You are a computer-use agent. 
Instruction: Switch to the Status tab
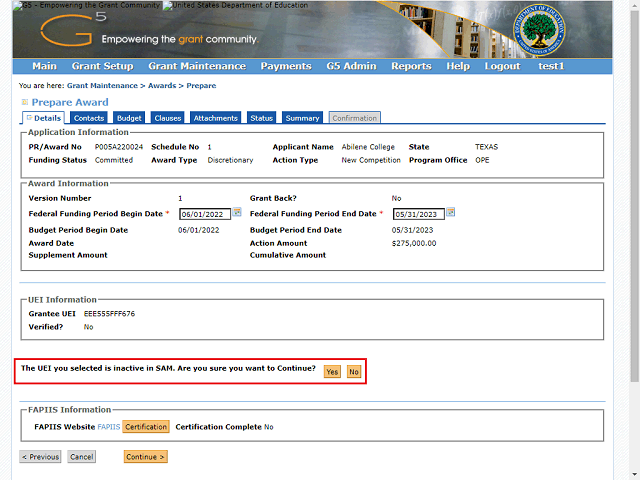point(261,118)
